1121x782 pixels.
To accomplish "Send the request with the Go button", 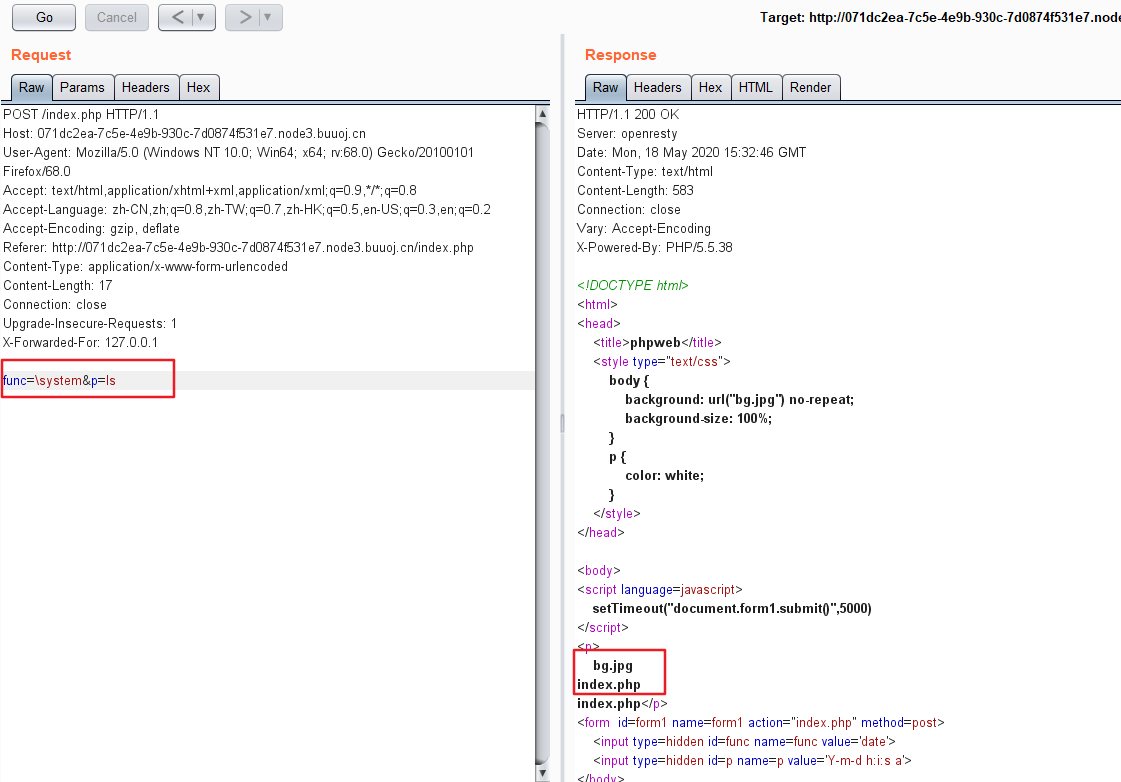I will (x=44, y=17).
